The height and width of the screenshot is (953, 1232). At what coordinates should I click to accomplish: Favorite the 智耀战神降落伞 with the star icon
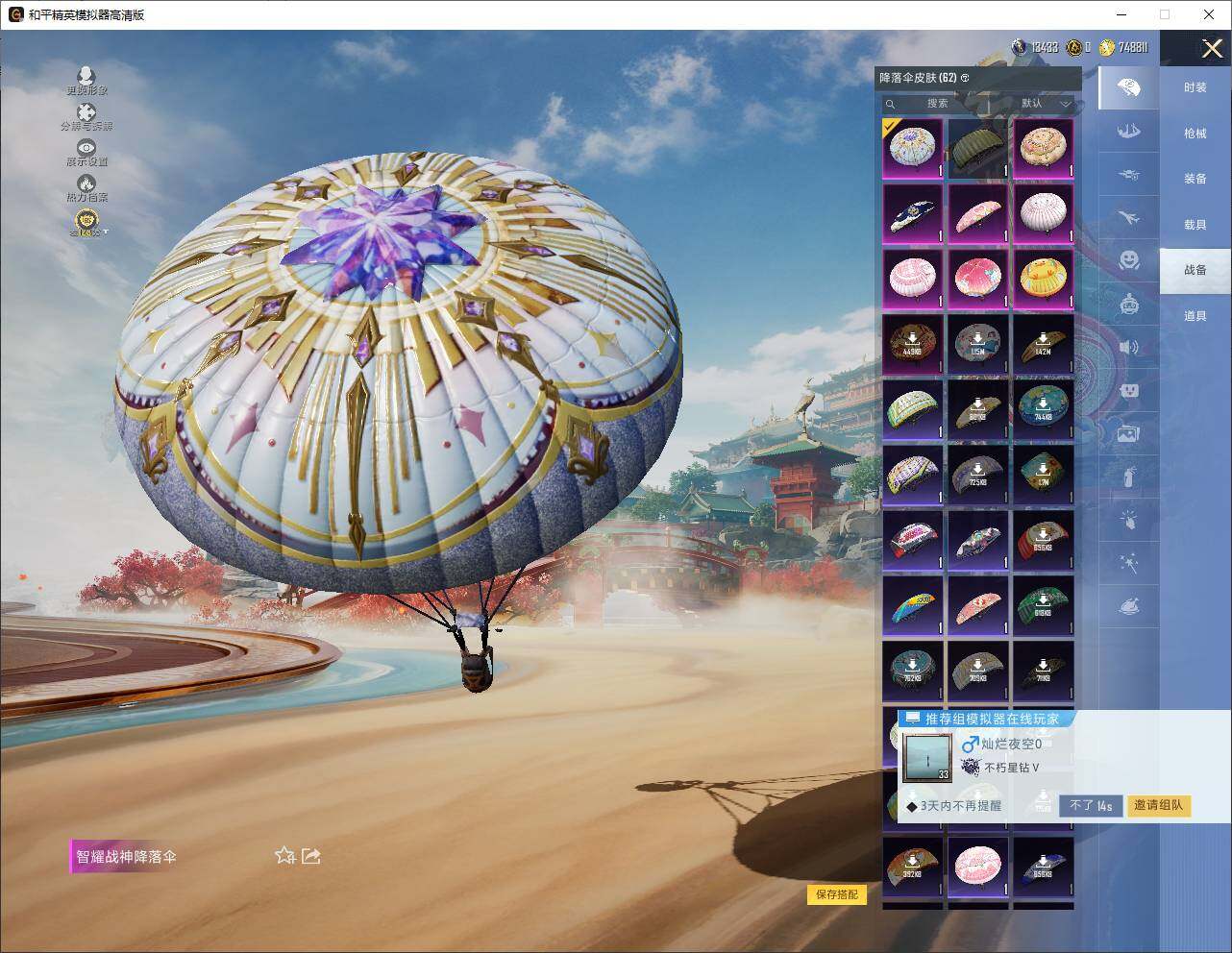pos(284,855)
